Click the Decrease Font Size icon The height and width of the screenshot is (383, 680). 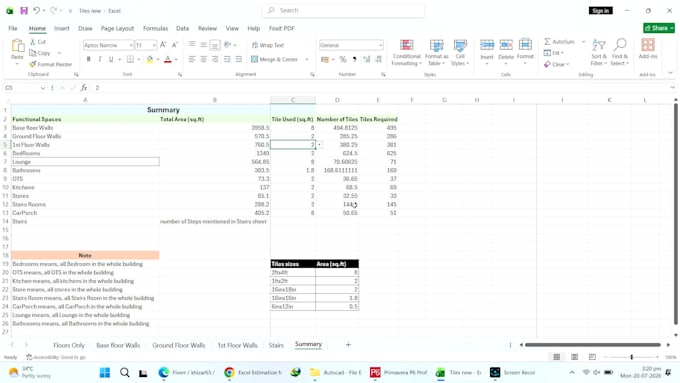point(175,45)
